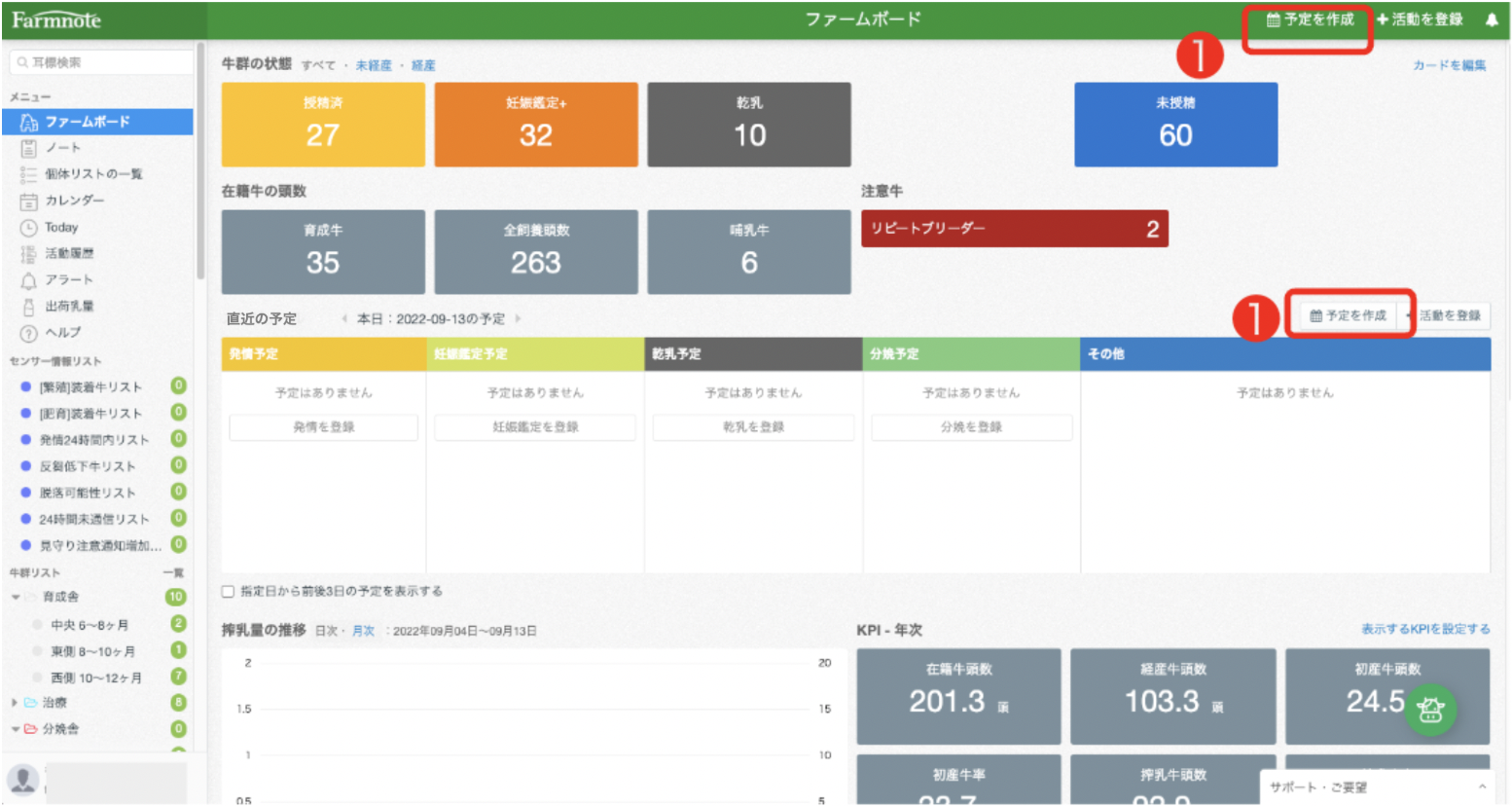Click the カードを編集 link
The image size is (1512, 806).
click(1450, 66)
